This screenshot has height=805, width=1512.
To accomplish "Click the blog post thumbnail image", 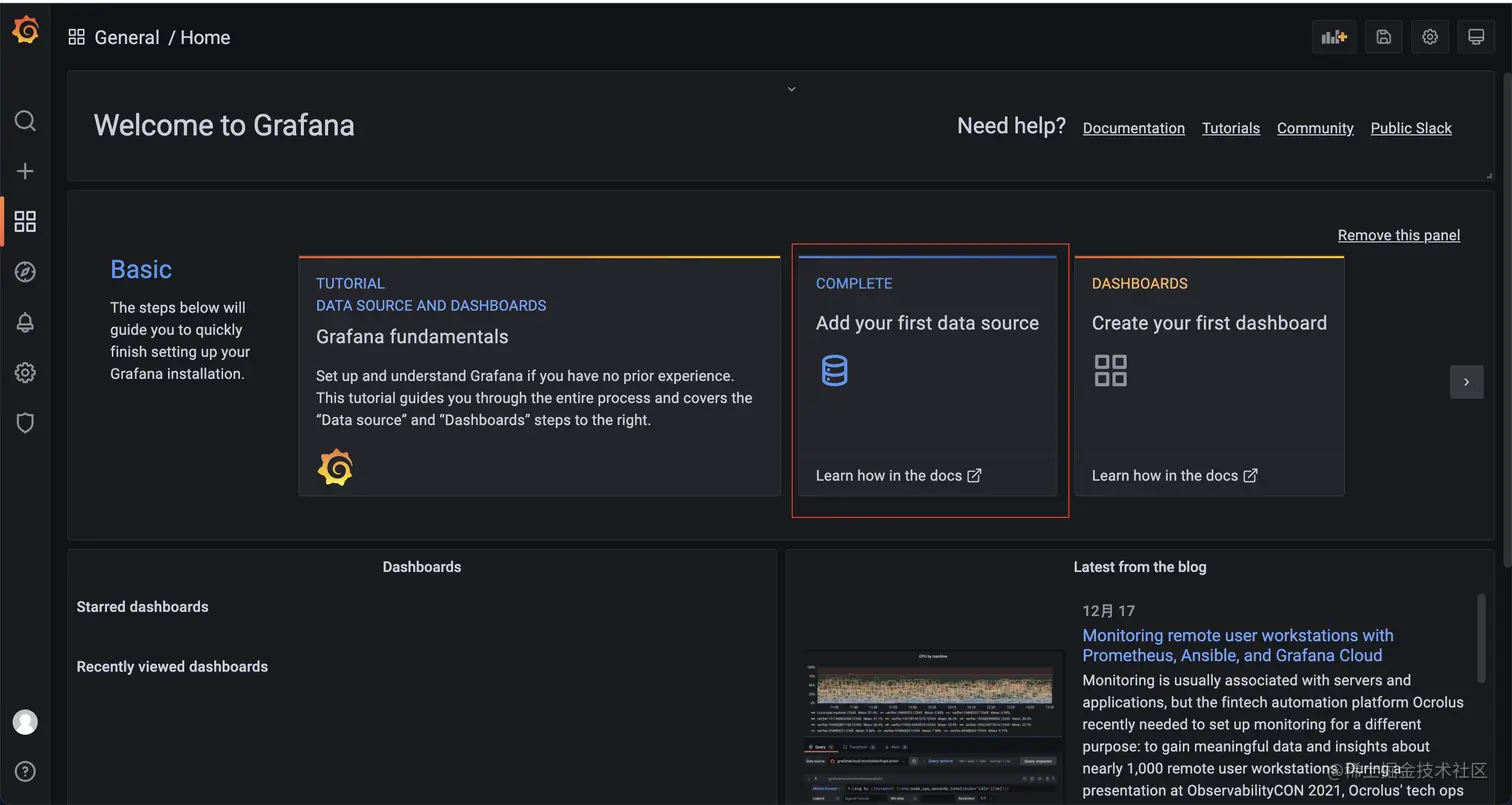I will click(933, 727).
